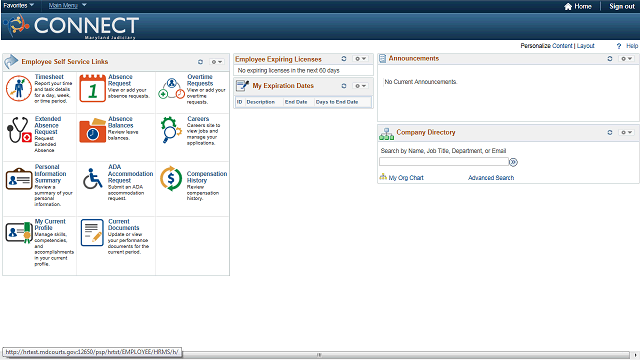Open ADA Accommodation Request link
The height and width of the screenshot is (360, 640).
click(x=130, y=173)
